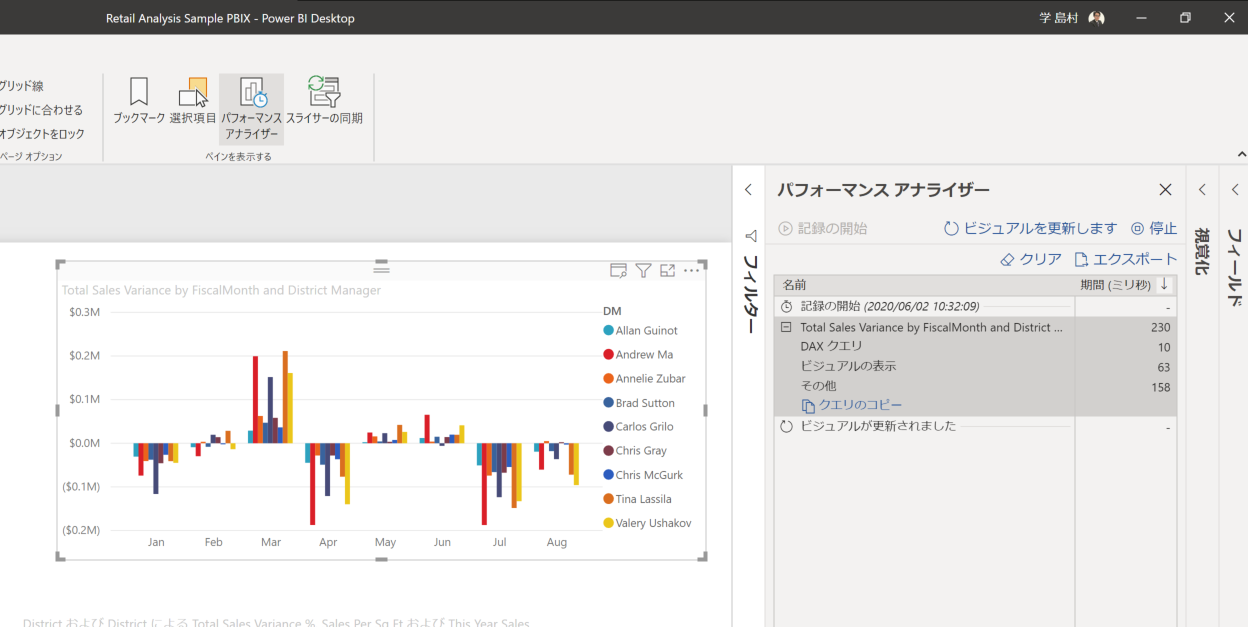Click the DM legend title
The image size is (1248, 627).
pyautogui.click(x=612, y=311)
